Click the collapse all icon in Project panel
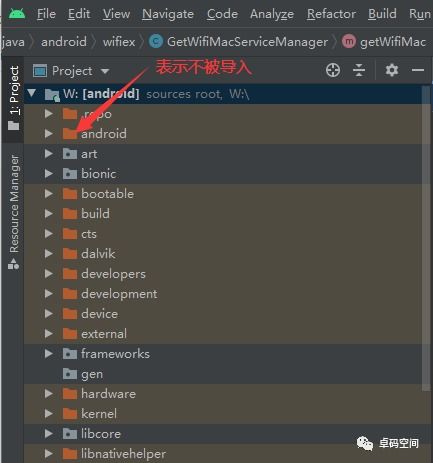This screenshot has height=463, width=433. pos(359,70)
